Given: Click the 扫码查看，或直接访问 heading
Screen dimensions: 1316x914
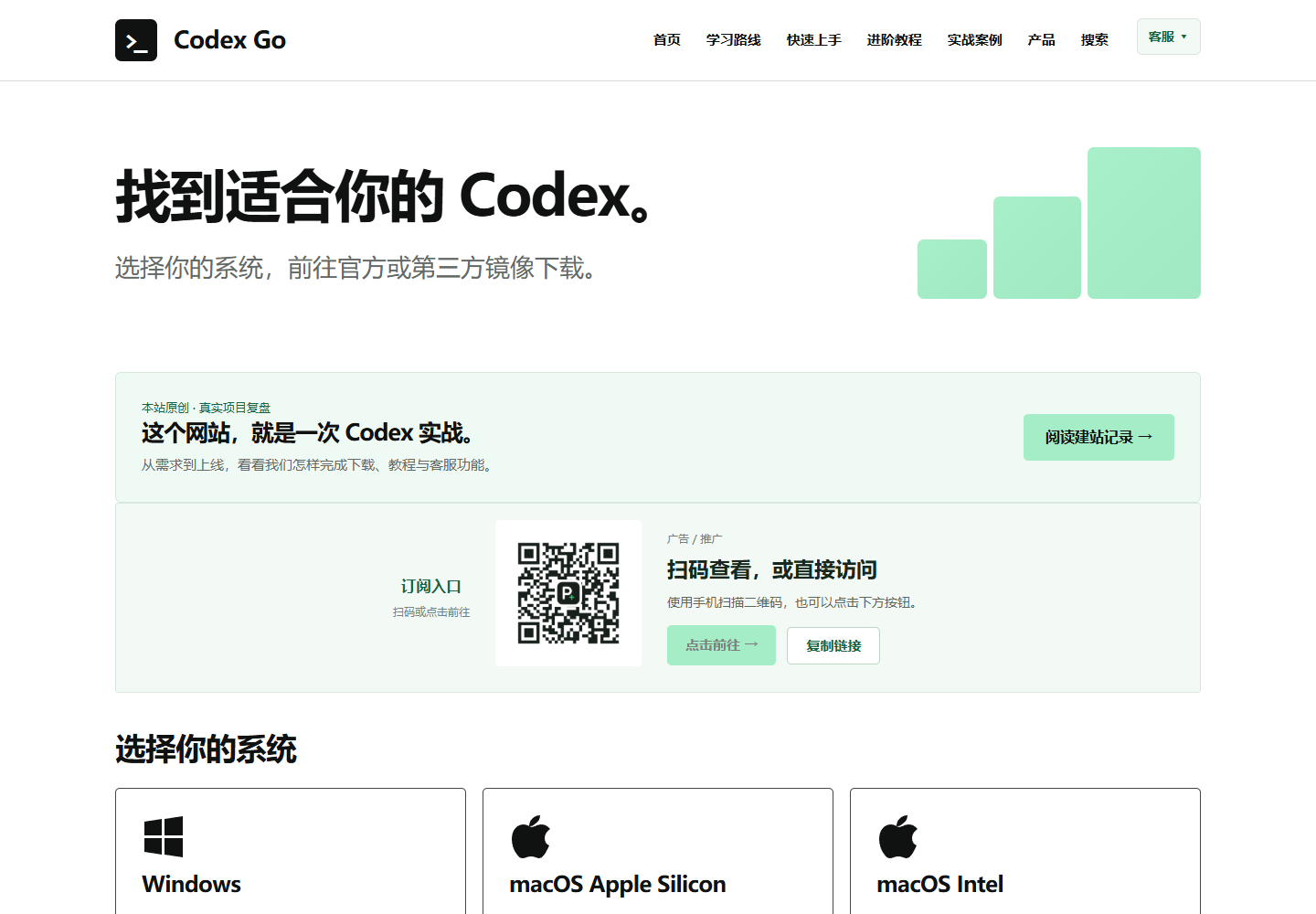Looking at the screenshot, I should click(x=772, y=570).
